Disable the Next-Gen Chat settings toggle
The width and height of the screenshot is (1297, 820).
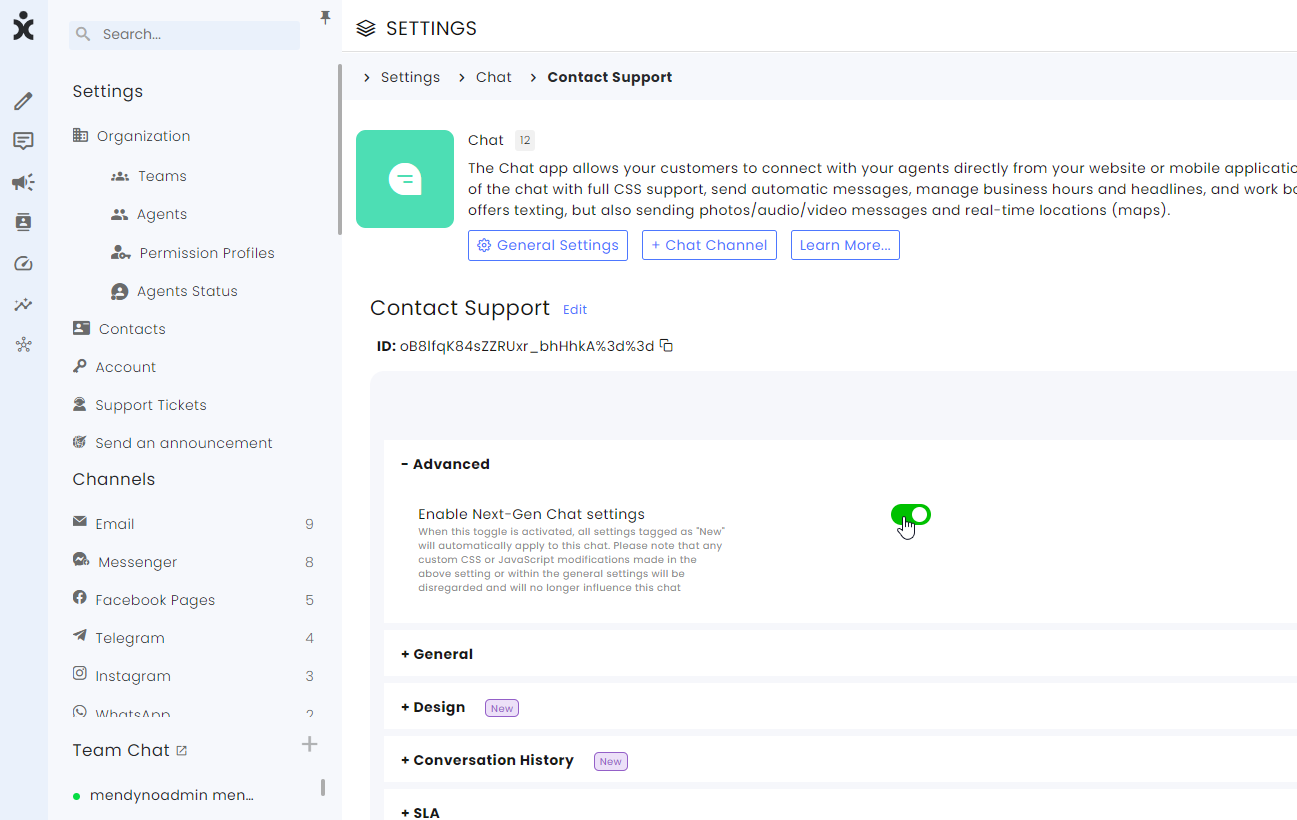(911, 514)
